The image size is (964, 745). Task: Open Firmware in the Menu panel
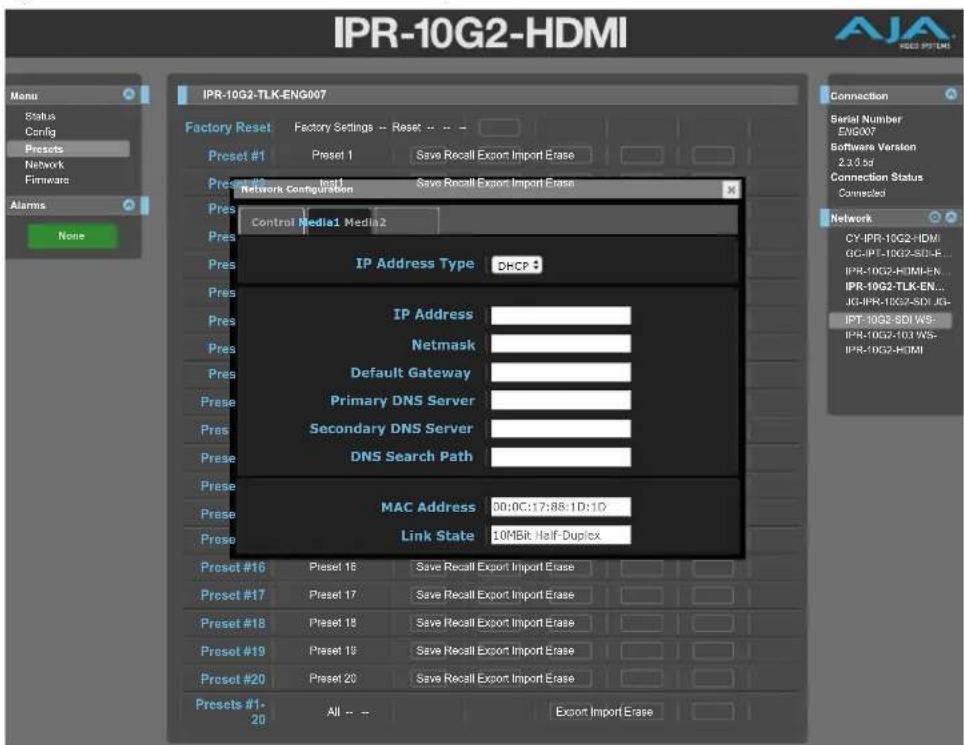[47, 180]
